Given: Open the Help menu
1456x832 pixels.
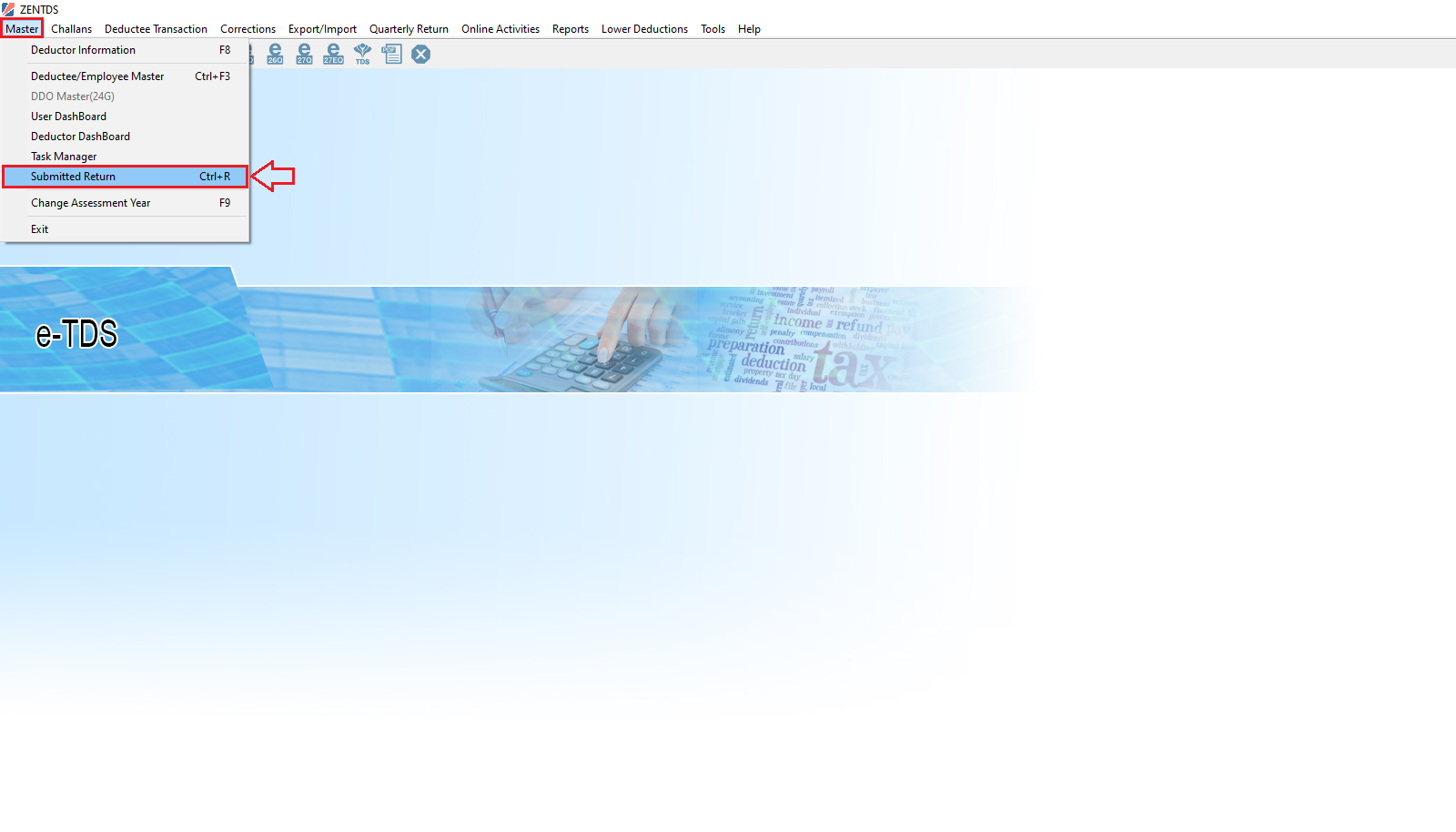Looking at the screenshot, I should pos(749,29).
